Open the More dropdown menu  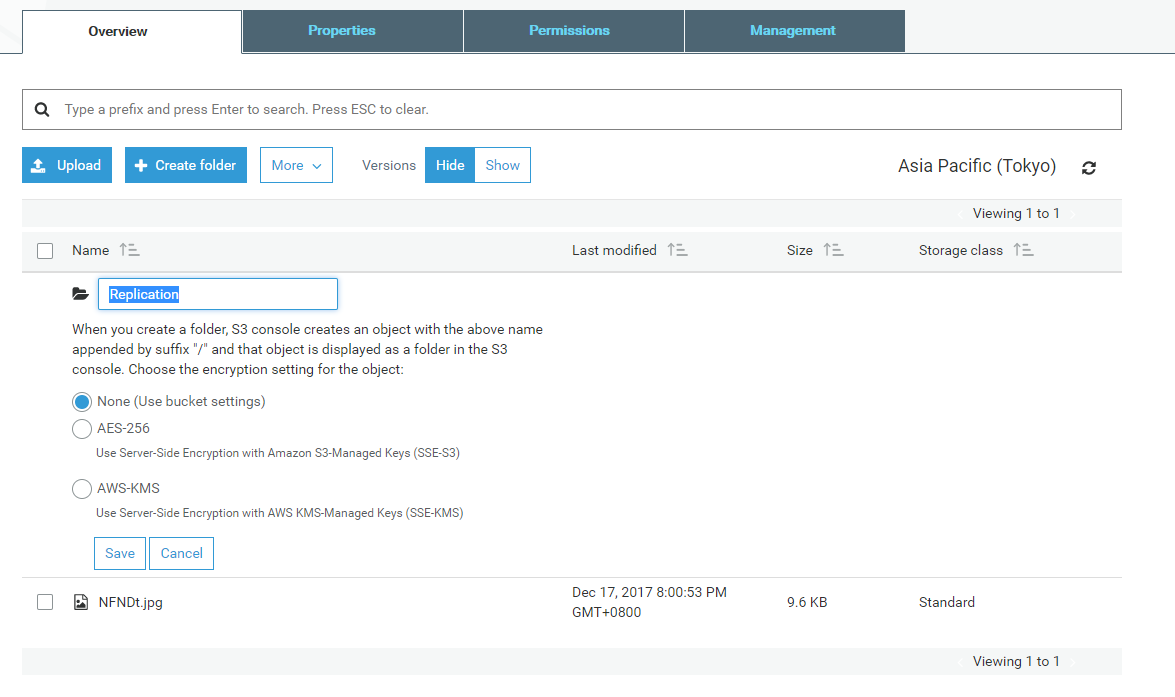(x=296, y=165)
